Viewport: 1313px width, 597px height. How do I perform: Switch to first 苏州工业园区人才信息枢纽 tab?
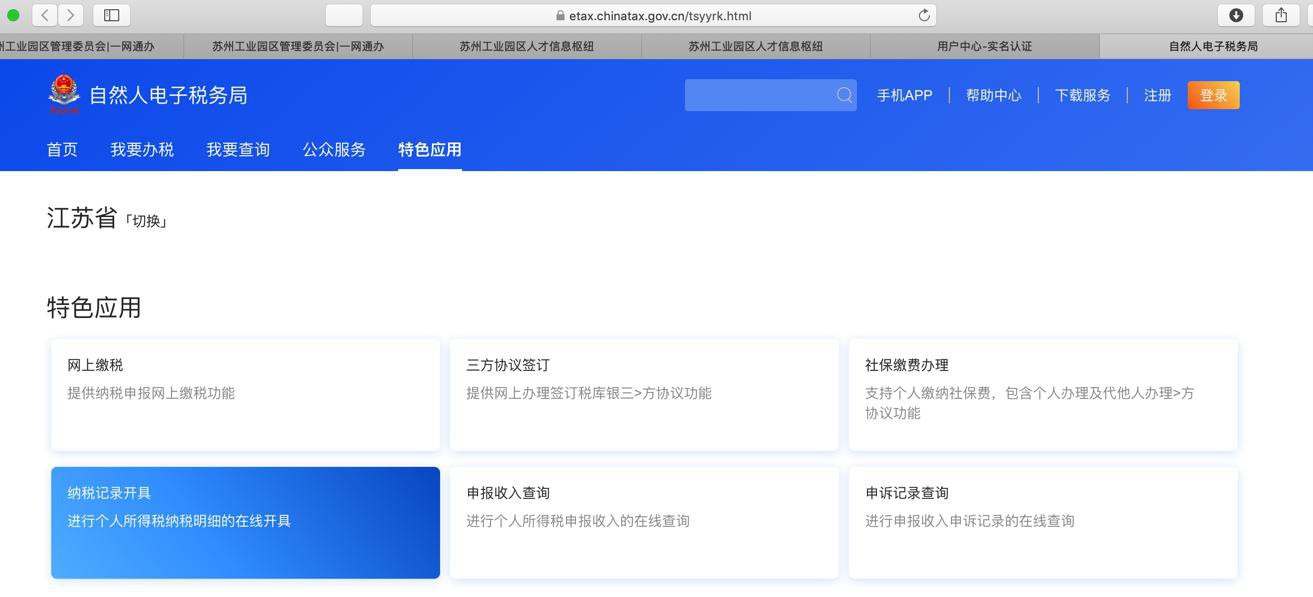(x=526, y=46)
